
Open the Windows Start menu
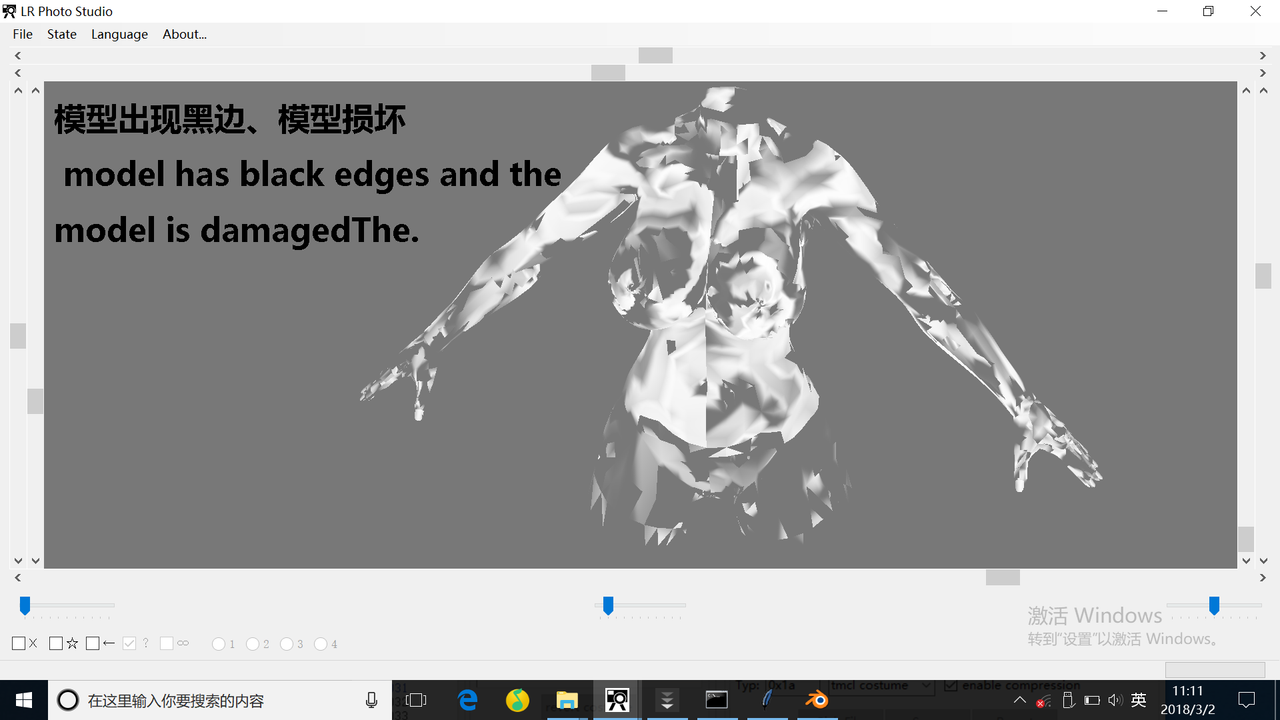tap(24, 700)
